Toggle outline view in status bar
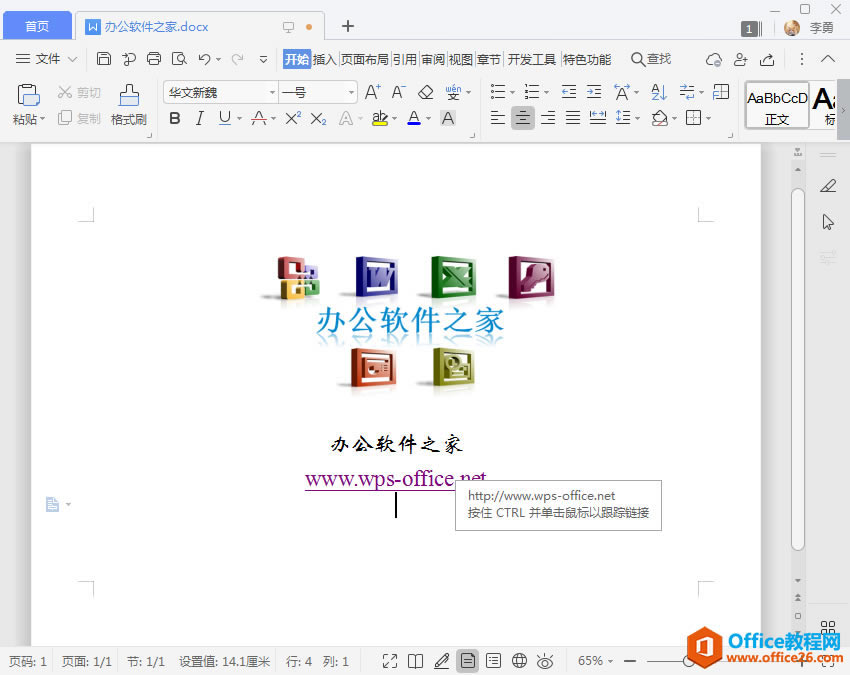Viewport: 850px width, 675px height. (493, 660)
